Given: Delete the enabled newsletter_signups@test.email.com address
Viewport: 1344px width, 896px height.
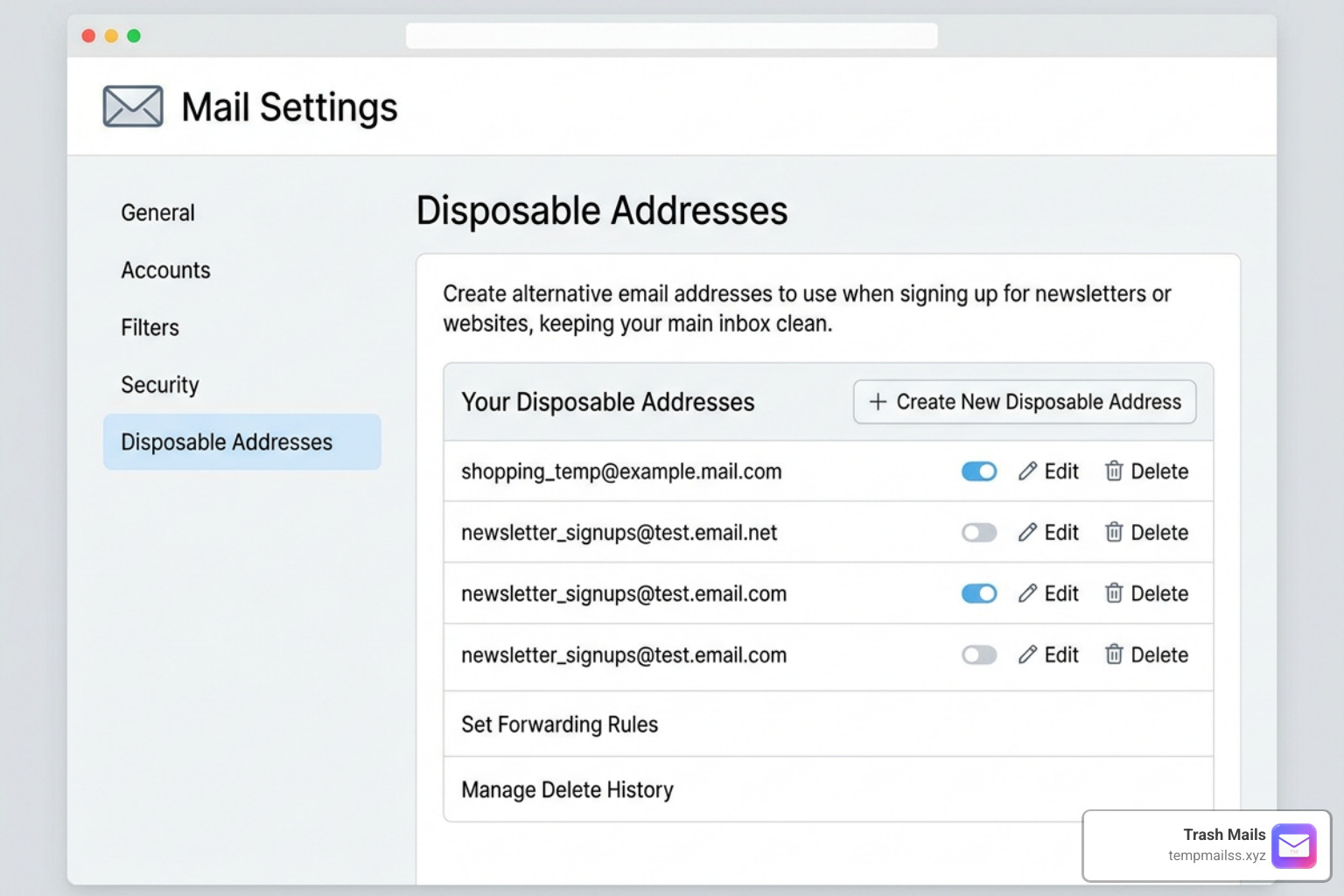Looking at the screenshot, I should pyautogui.click(x=1146, y=594).
